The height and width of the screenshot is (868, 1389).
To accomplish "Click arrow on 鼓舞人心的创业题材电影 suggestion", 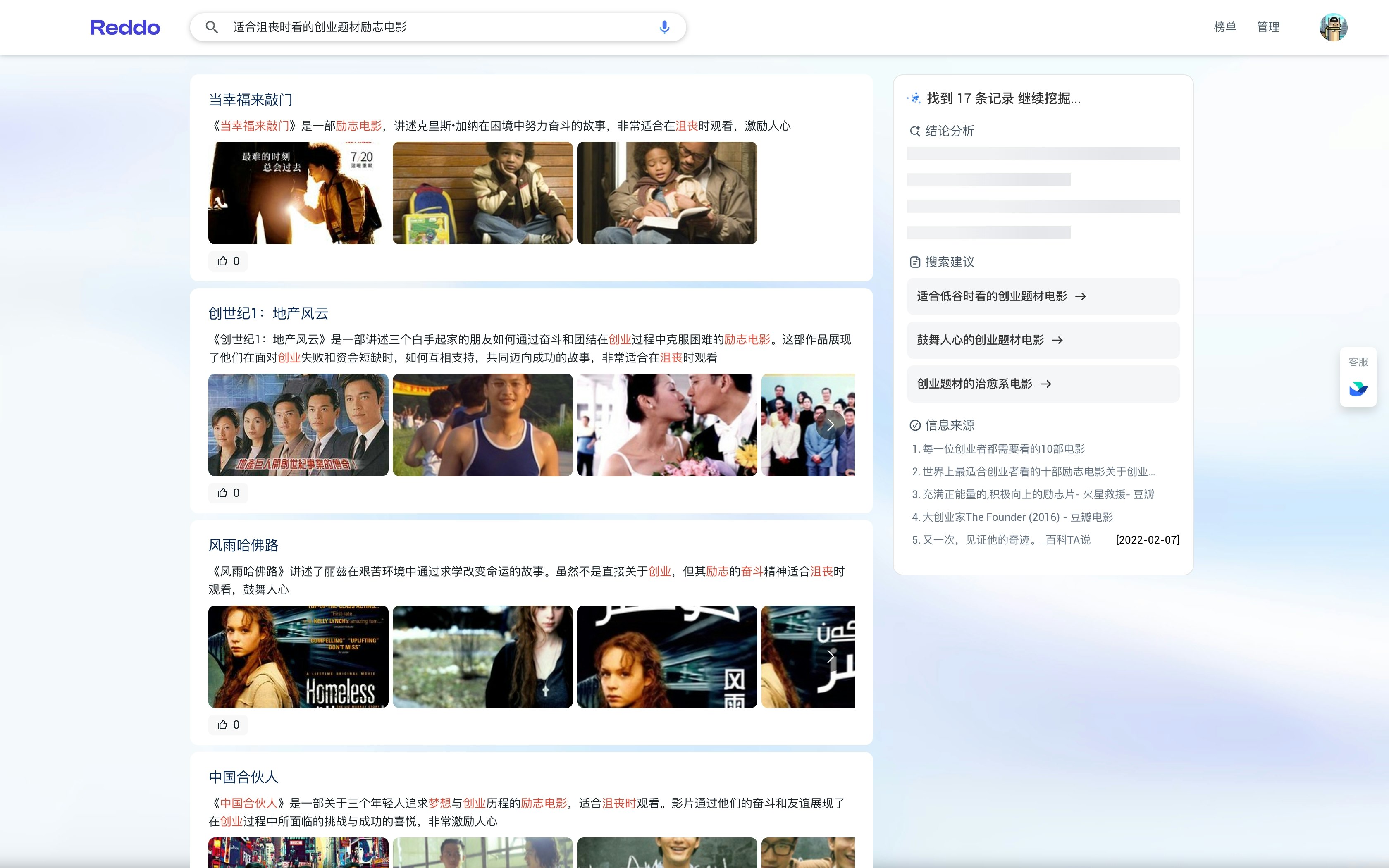I will click(x=1057, y=340).
